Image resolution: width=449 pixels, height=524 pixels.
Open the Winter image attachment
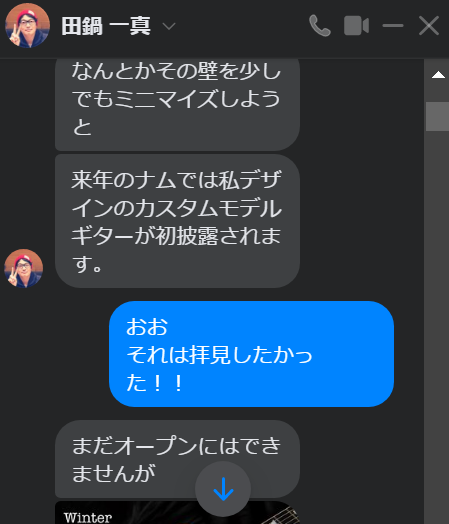177,513
